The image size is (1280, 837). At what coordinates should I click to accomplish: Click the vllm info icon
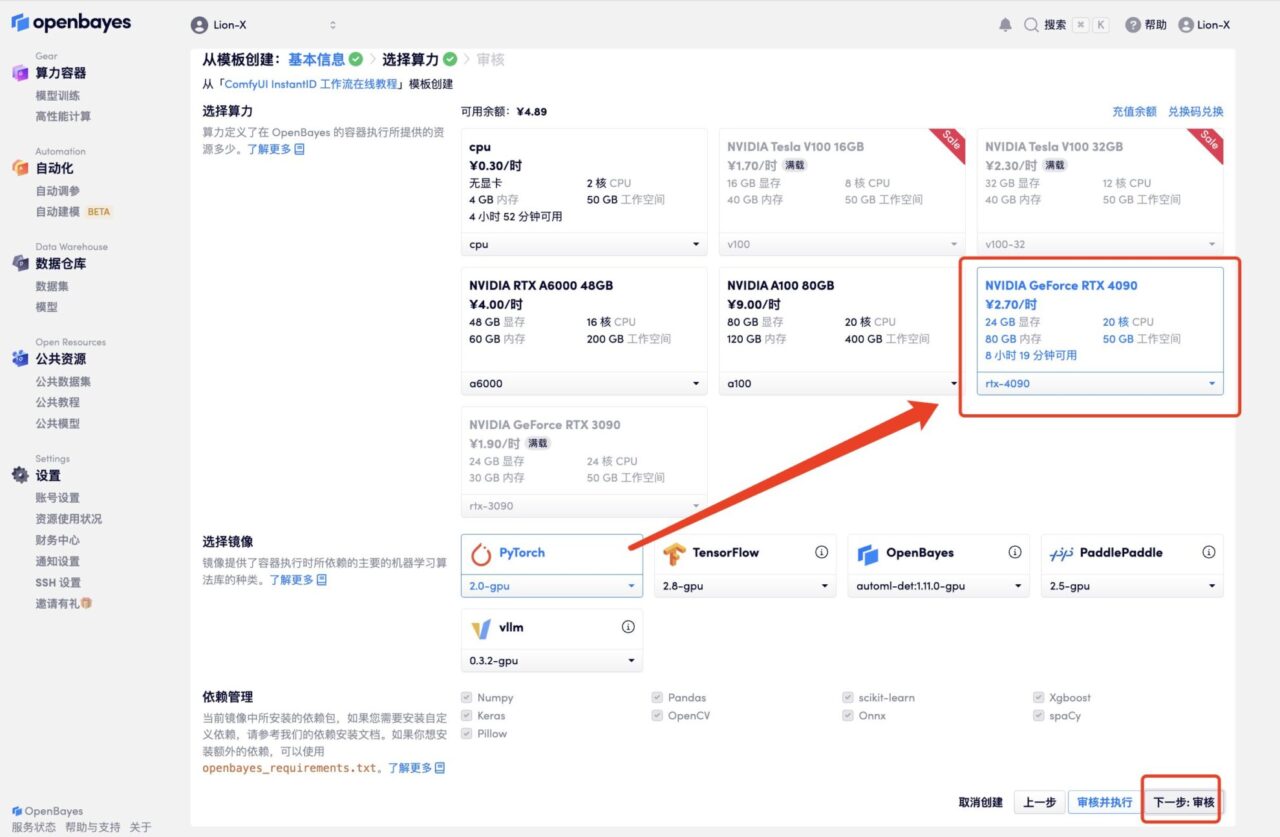coord(628,627)
